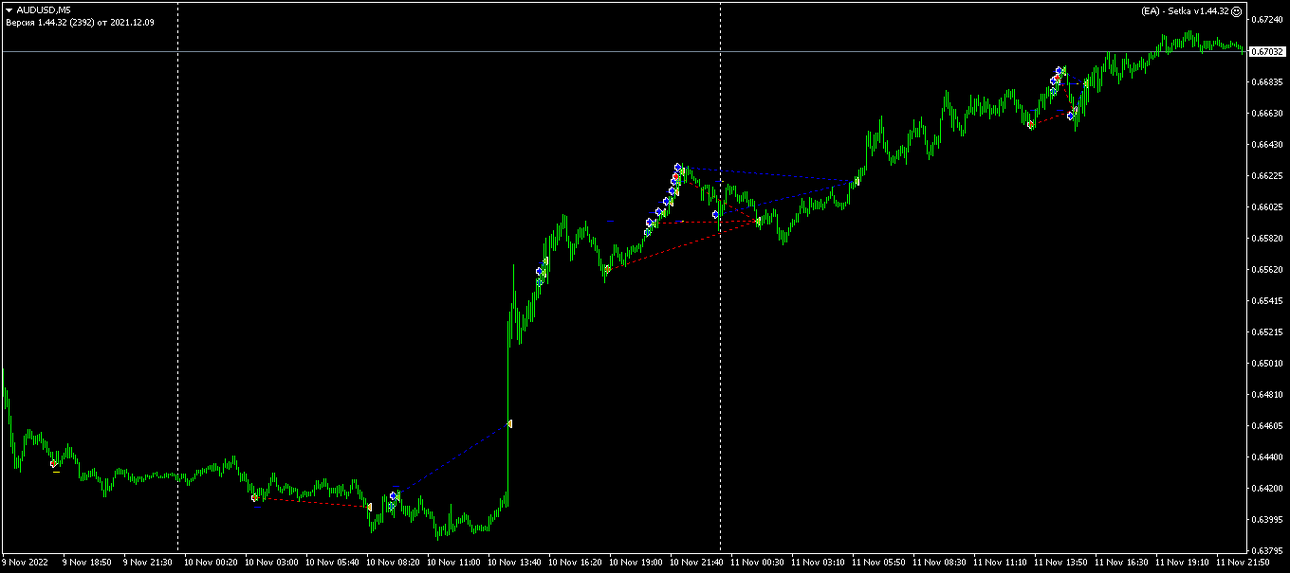The image size is (1290, 573).
Task: Click the 10 Nov 11:00 time scale label
Action: (454, 562)
